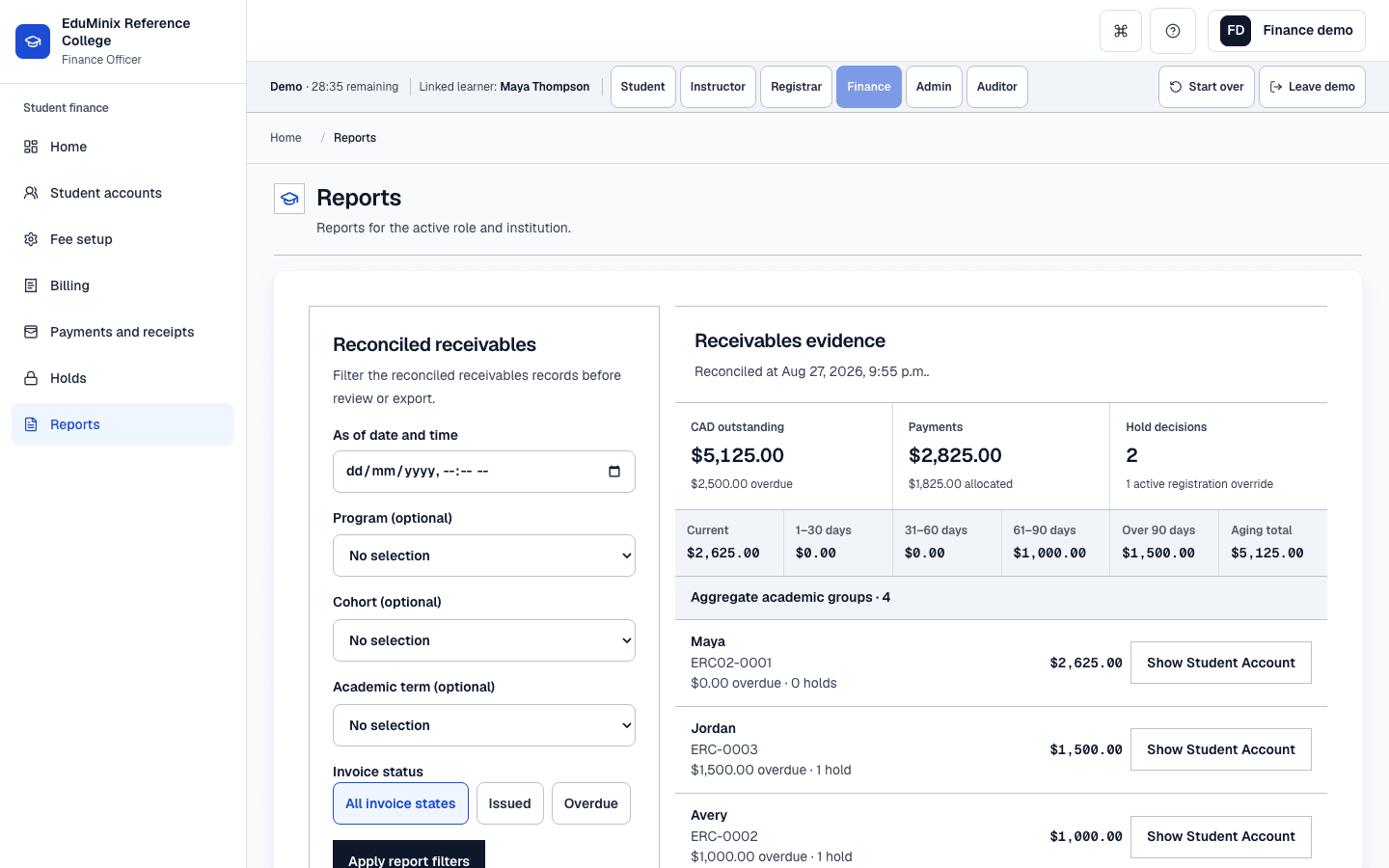Open Student accounts in sidebar
Screen dimensions: 1389x868
click(123, 193)
